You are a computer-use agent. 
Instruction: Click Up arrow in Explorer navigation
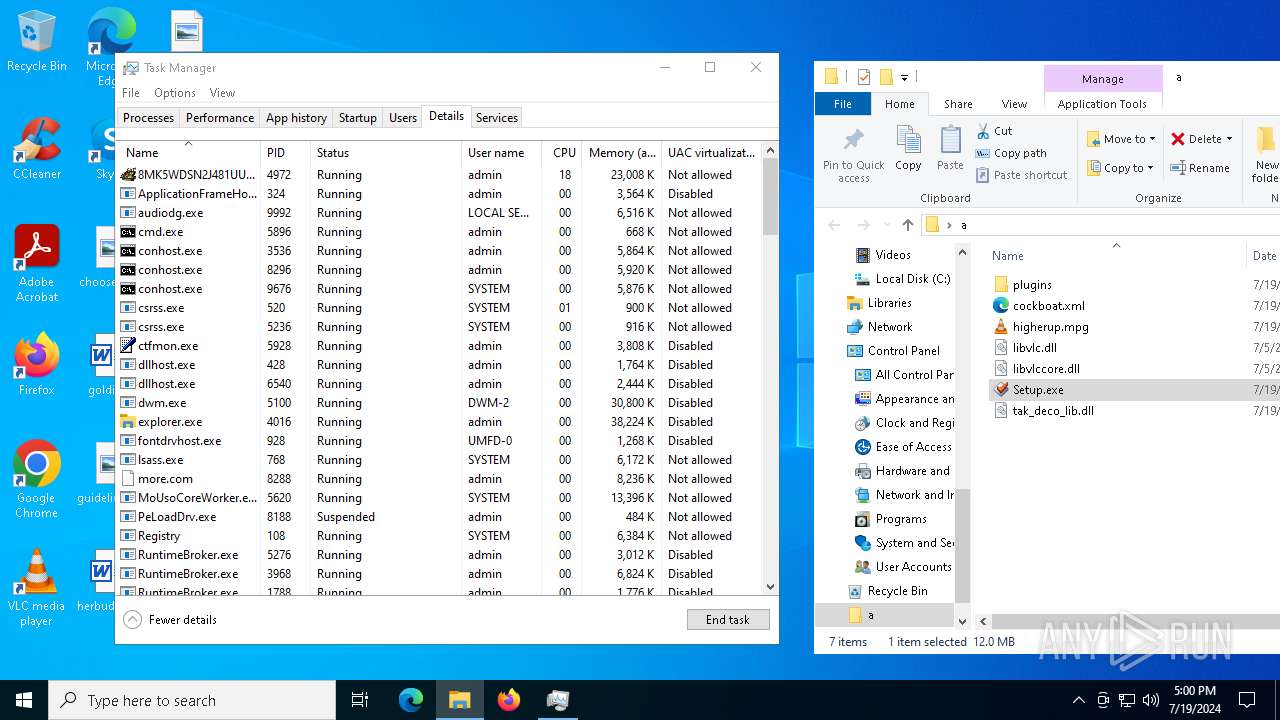click(907, 225)
